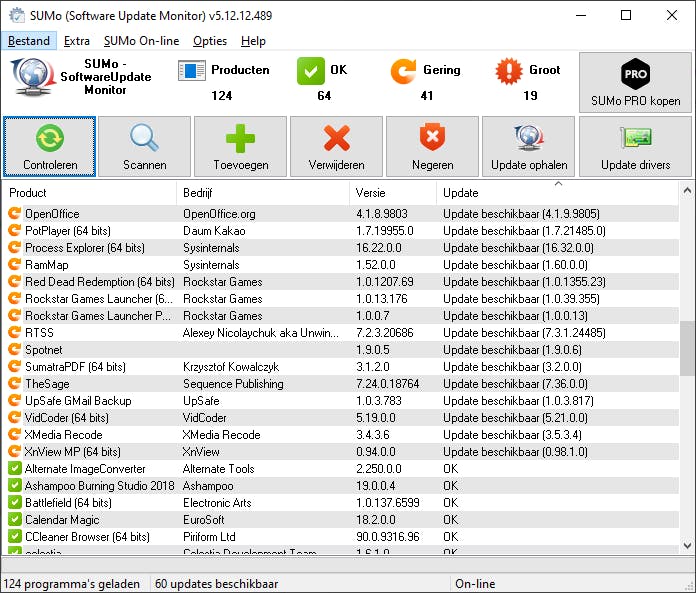Sort list by Update column header
The image size is (696, 593).
[558, 193]
